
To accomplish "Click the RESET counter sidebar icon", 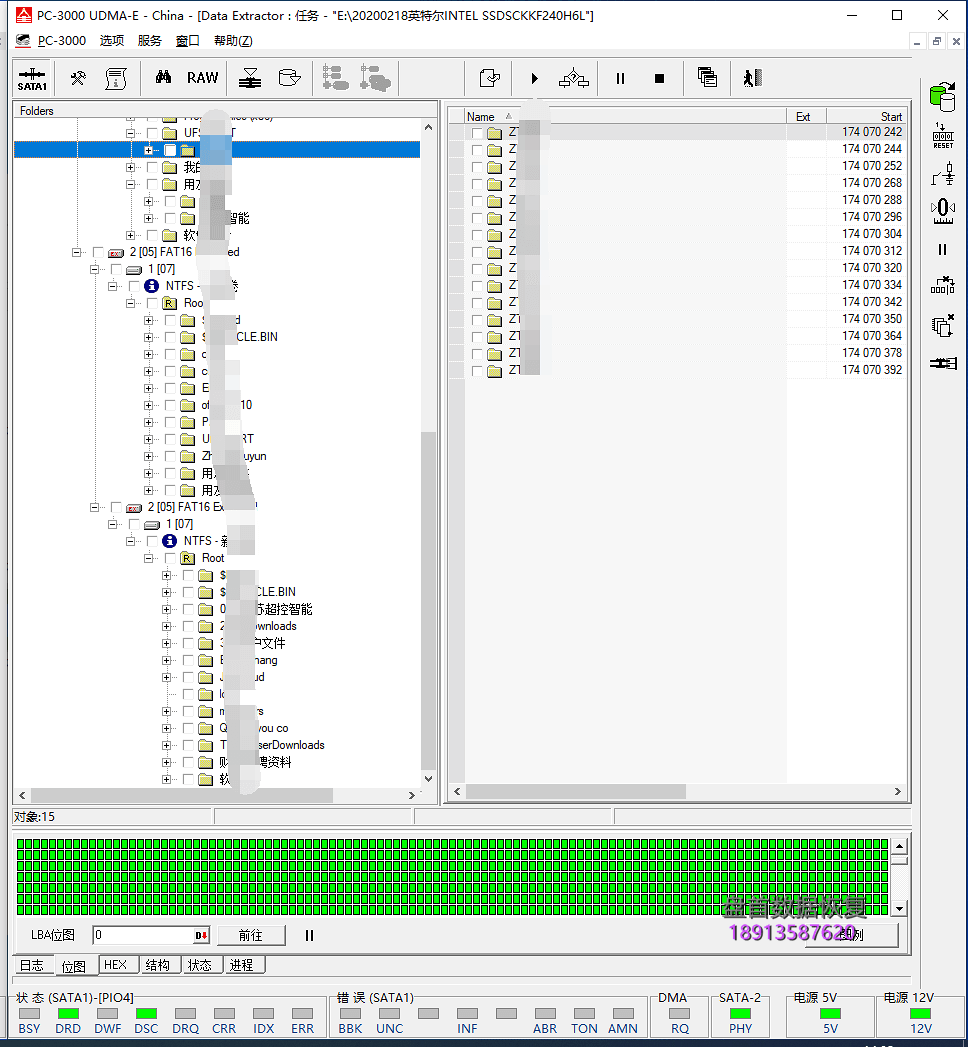I will [943, 136].
